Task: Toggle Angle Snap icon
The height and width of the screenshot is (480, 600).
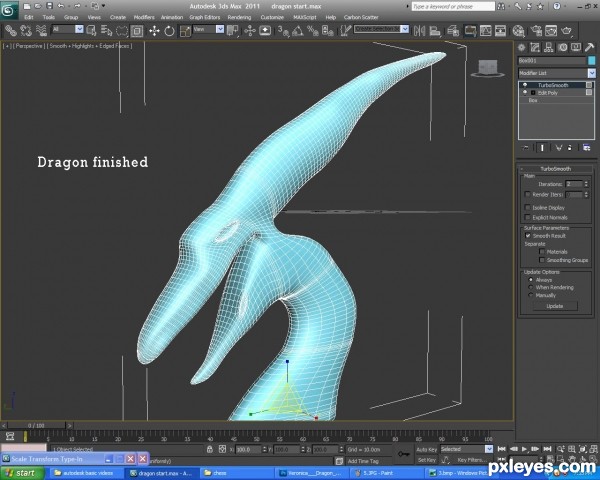Action: click(x=298, y=31)
